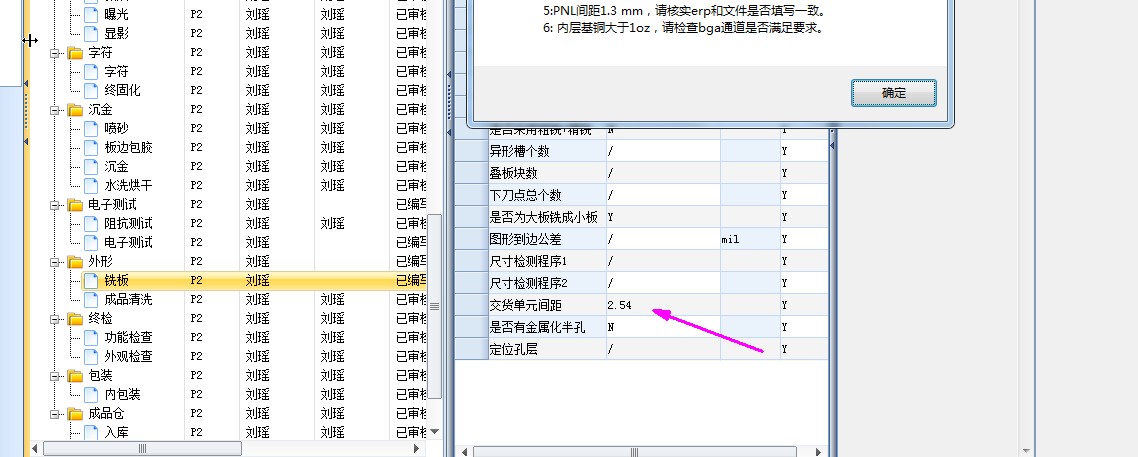
Task: Click the document icon of 终固化
Action: [91, 91]
